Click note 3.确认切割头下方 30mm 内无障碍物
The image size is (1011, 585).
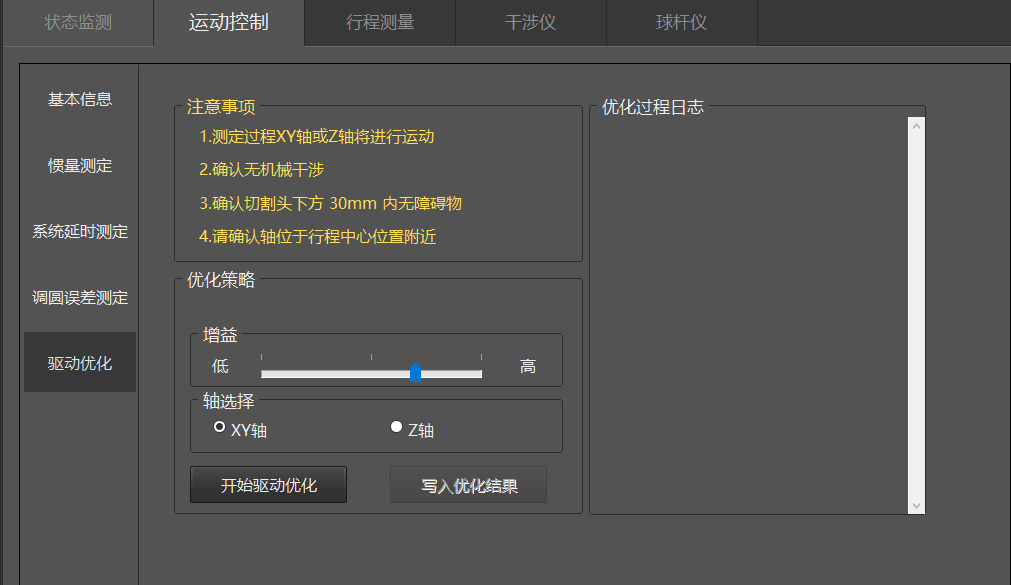coord(330,203)
